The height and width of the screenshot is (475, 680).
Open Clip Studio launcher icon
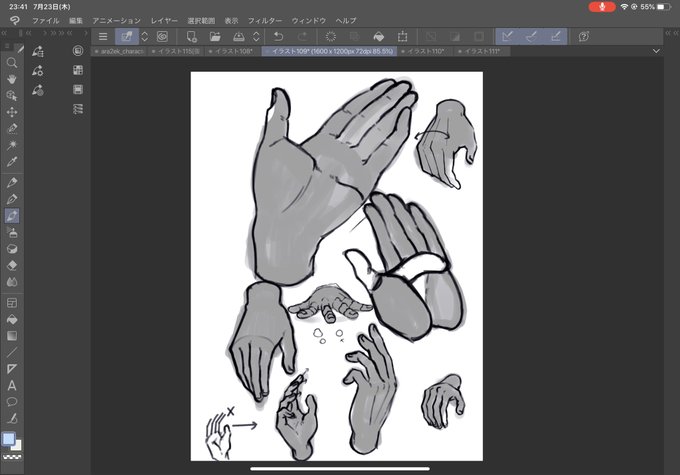tap(162, 37)
